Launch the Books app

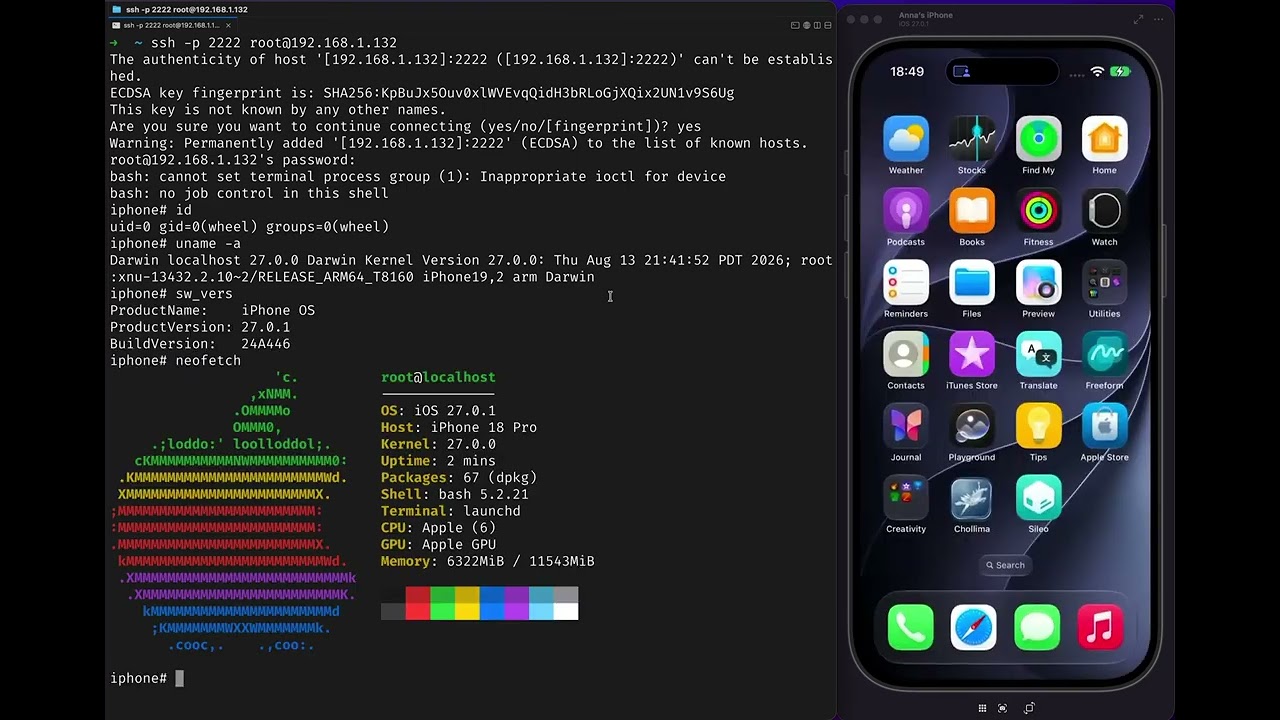[x=972, y=211]
